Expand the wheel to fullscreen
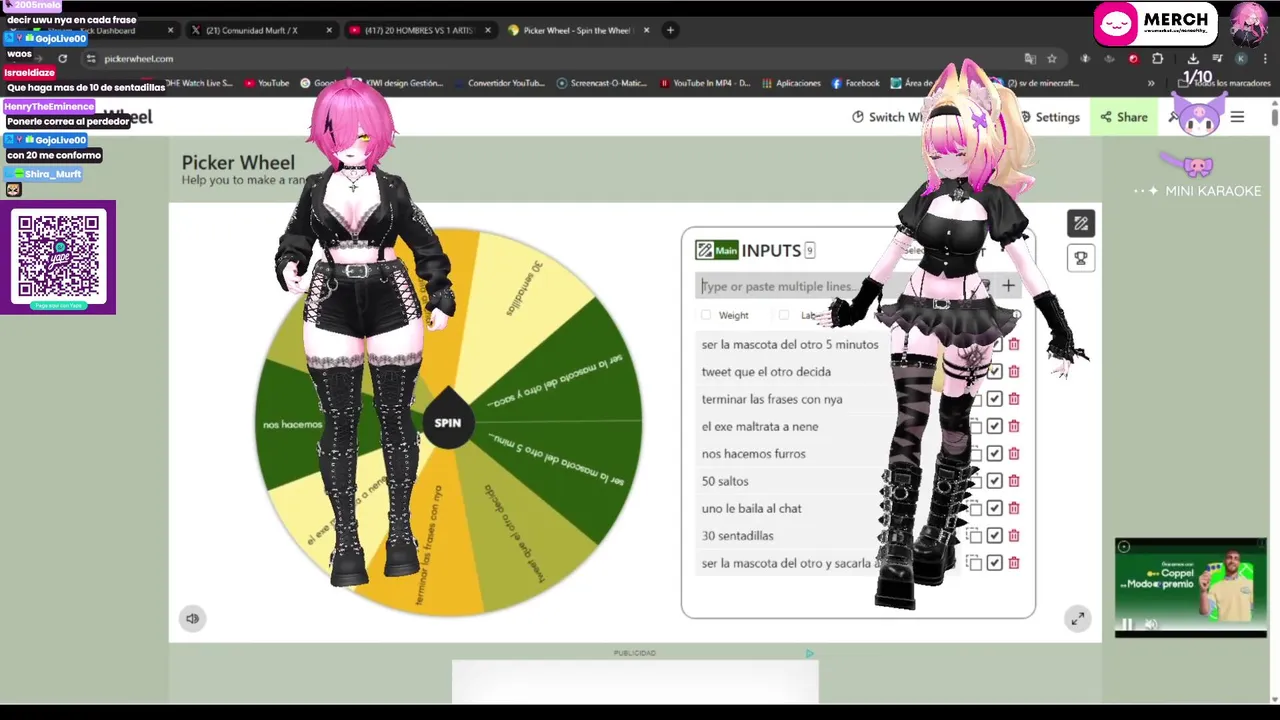This screenshot has height=720, width=1280. click(x=1078, y=619)
